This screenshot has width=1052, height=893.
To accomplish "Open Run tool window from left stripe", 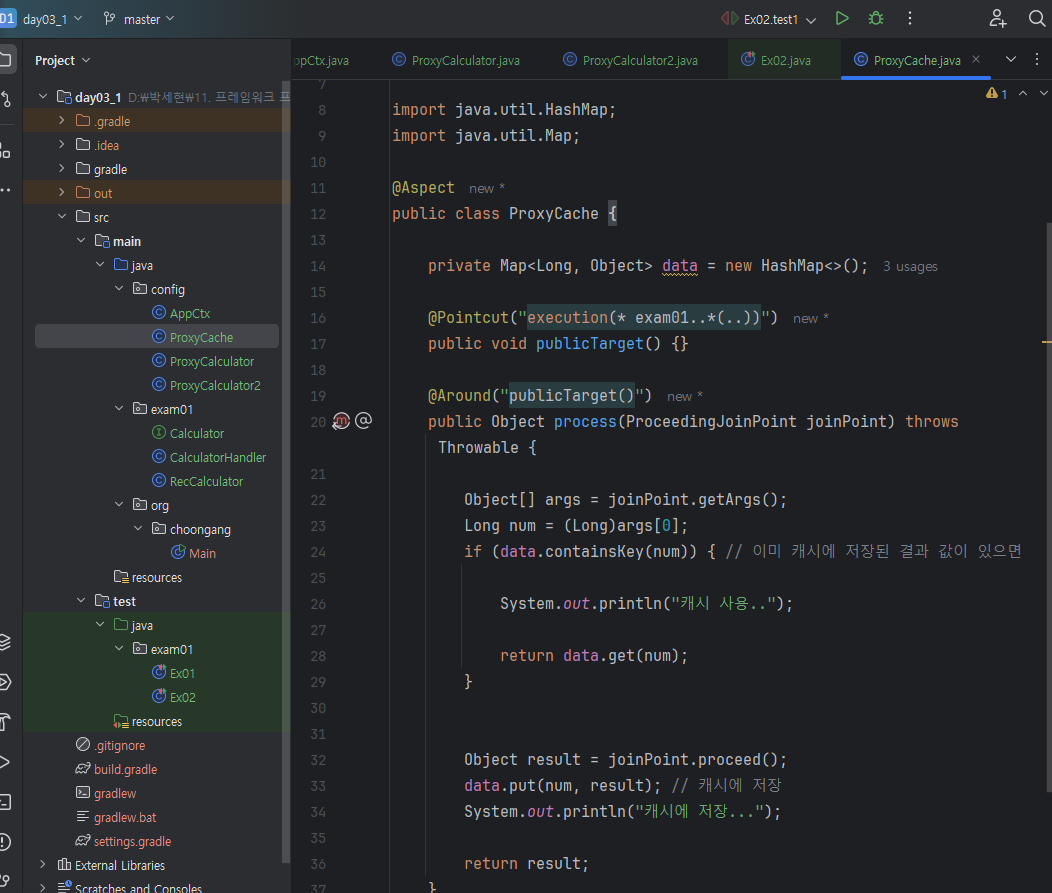I will 5,762.
